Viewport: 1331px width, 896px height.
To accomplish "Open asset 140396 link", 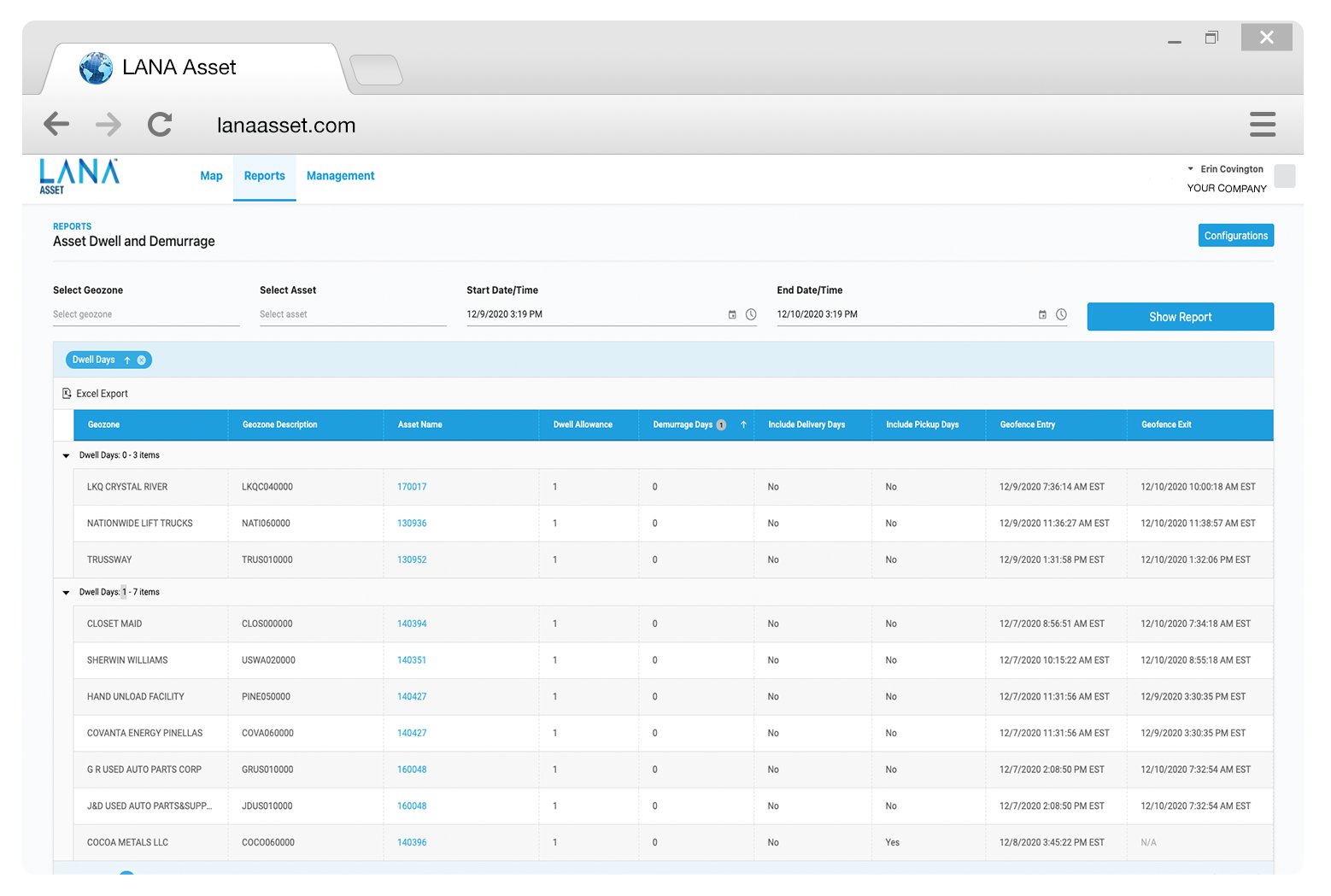I will 412,843.
